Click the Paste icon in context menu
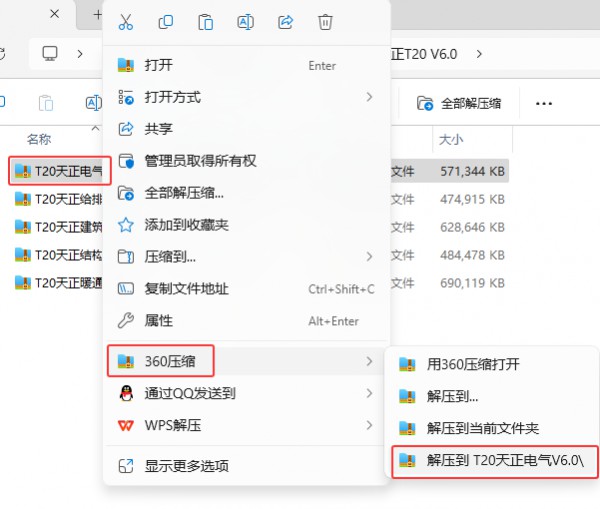 coord(205,22)
